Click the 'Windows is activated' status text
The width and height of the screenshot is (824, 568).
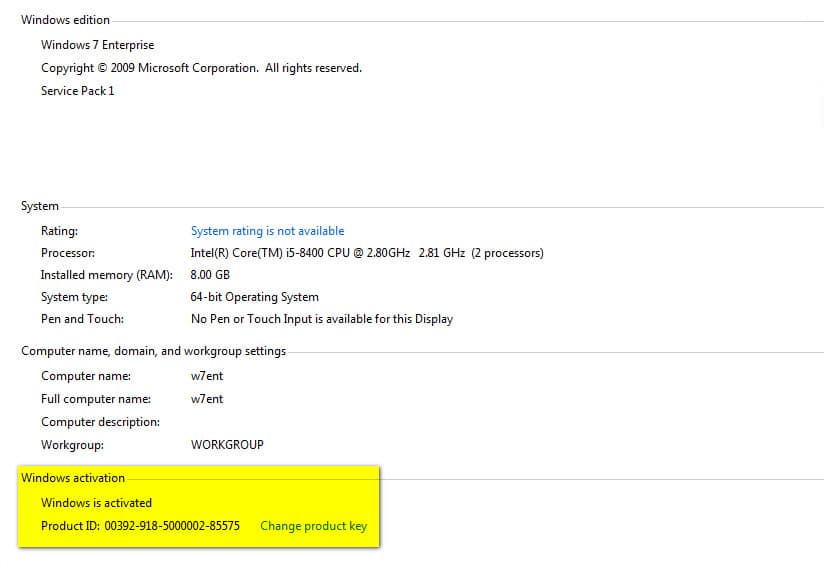click(96, 503)
